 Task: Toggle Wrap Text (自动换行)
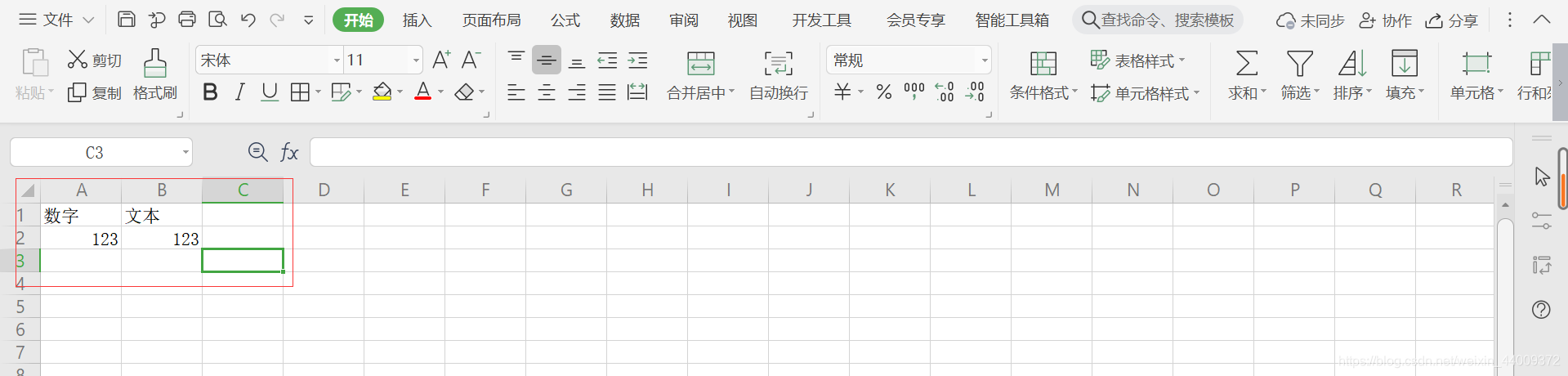[779, 75]
